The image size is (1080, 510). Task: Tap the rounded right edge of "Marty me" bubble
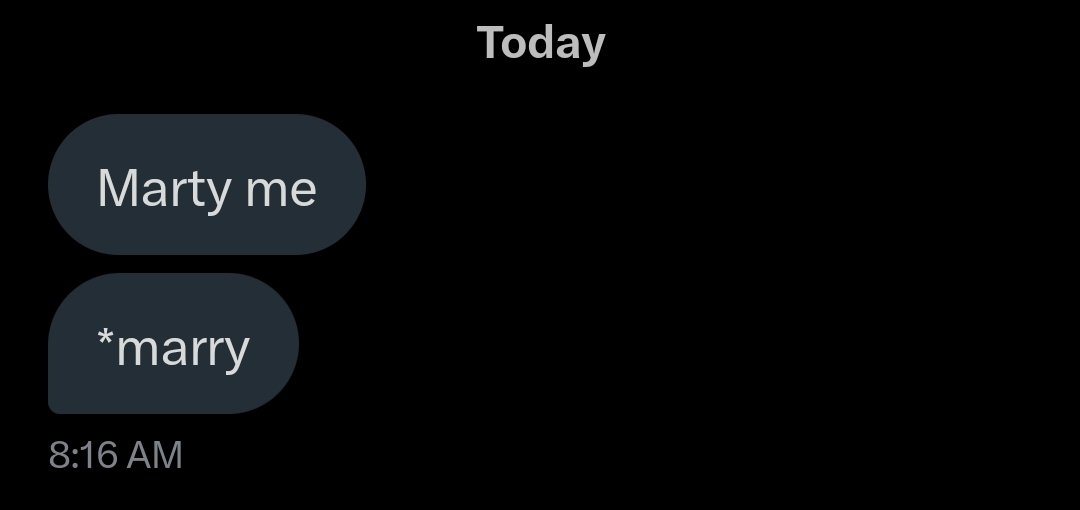[x=351, y=185]
